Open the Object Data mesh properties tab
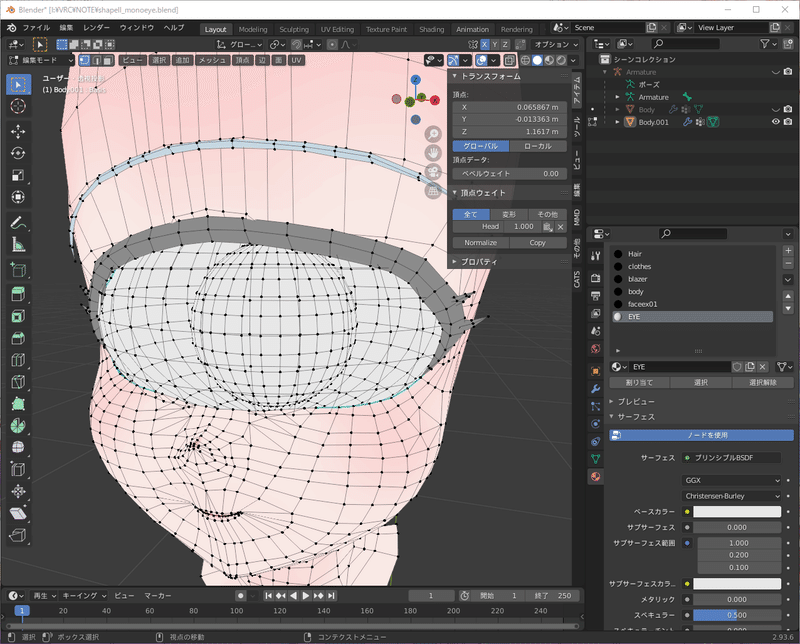Image resolution: width=800 pixels, height=644 pixels. pos(595,459)
